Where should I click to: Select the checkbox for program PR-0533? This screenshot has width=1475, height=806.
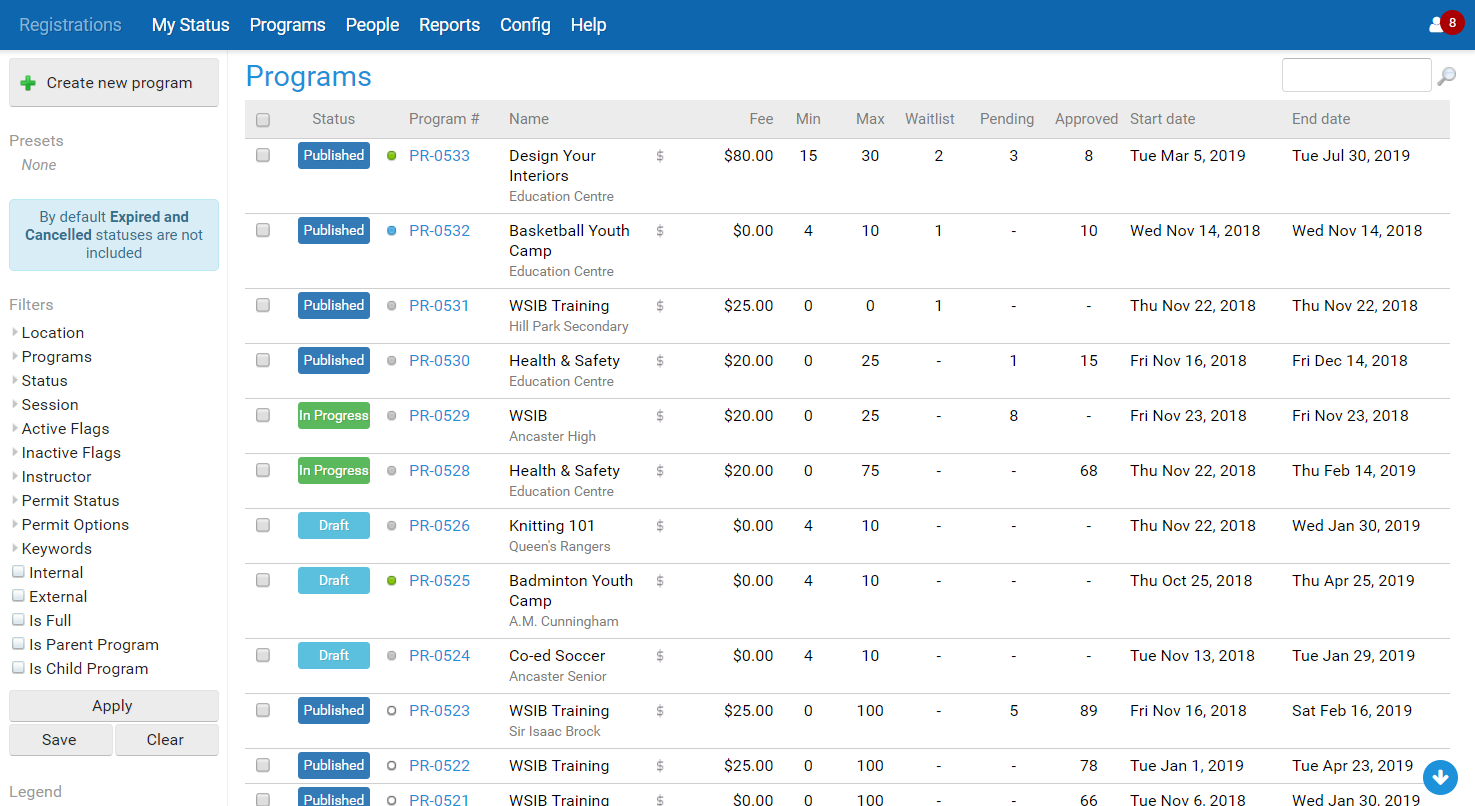click(x=263, y=155)
